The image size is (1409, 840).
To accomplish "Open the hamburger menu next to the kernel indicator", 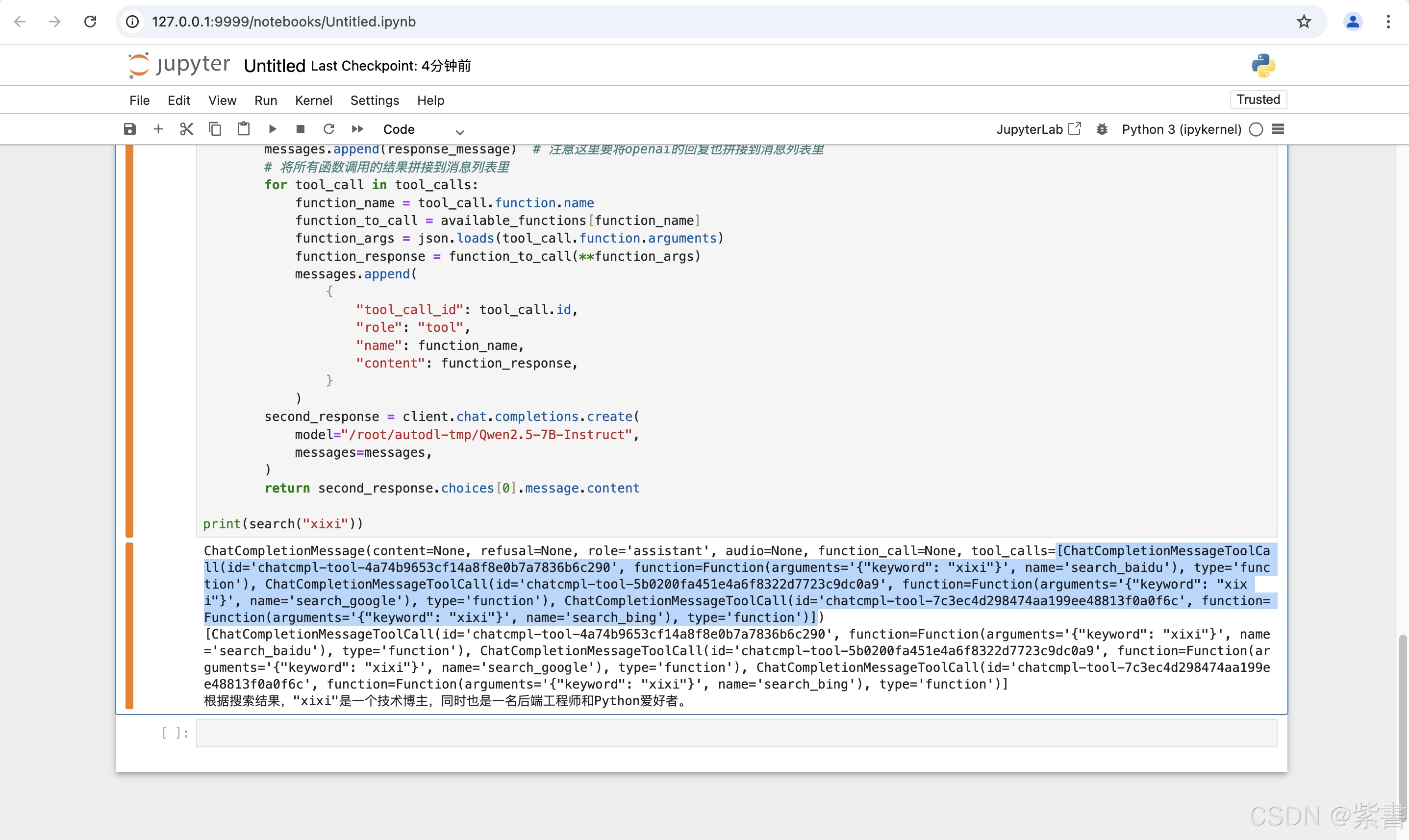I will point(1278,129).
